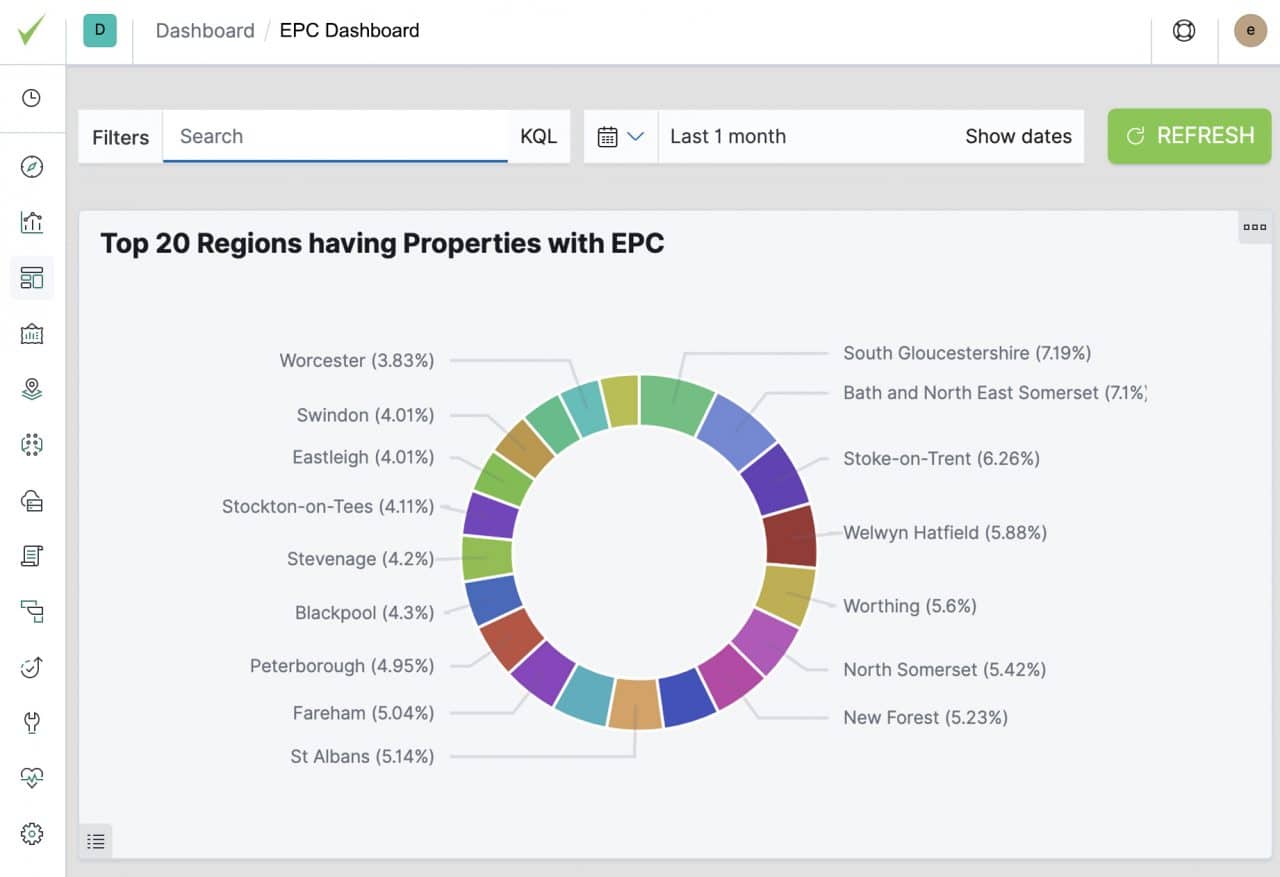1280x877 pixels.
Task: Click inside the Search query field
Action: [x=335, y=136]
